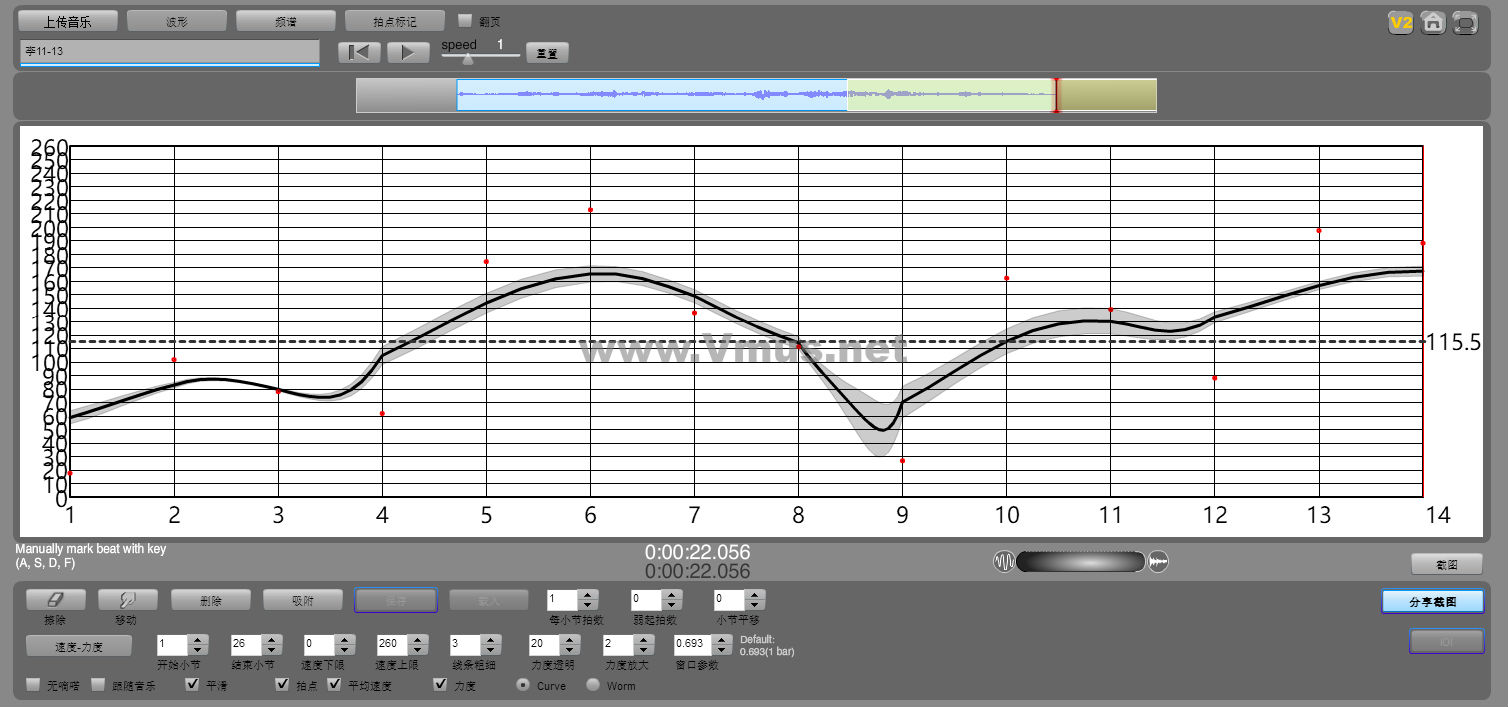Increase the 每小节拍数 stepper value
Image resolution: width=1508 pixels, height=707 pixels.
(x=588, y=595)
